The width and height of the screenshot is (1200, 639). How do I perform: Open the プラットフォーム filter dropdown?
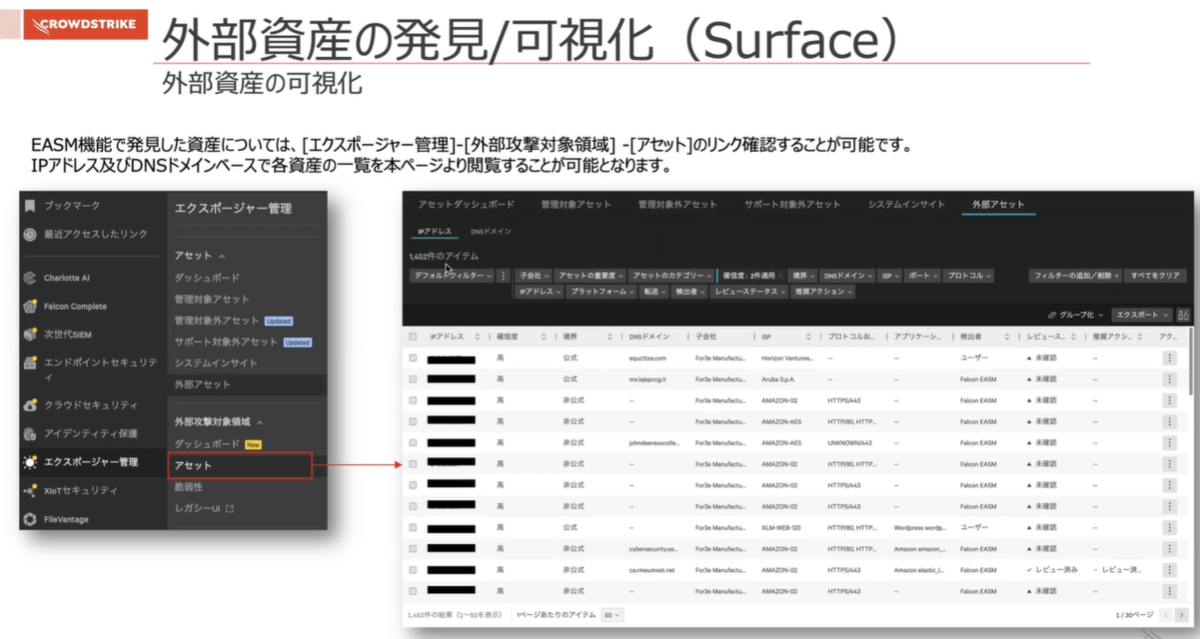[602, 292]
